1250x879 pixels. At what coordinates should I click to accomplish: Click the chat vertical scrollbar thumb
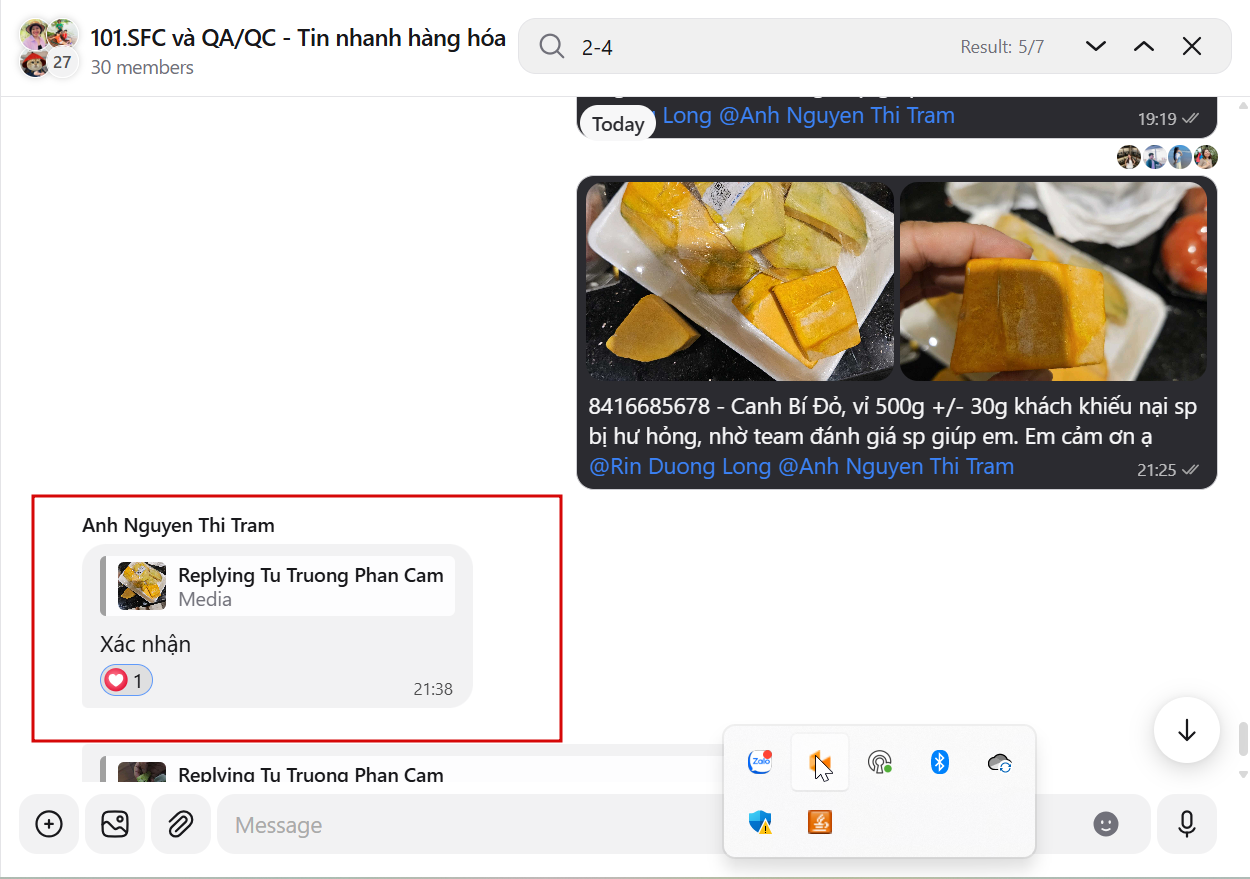[x=1243, y=739]
